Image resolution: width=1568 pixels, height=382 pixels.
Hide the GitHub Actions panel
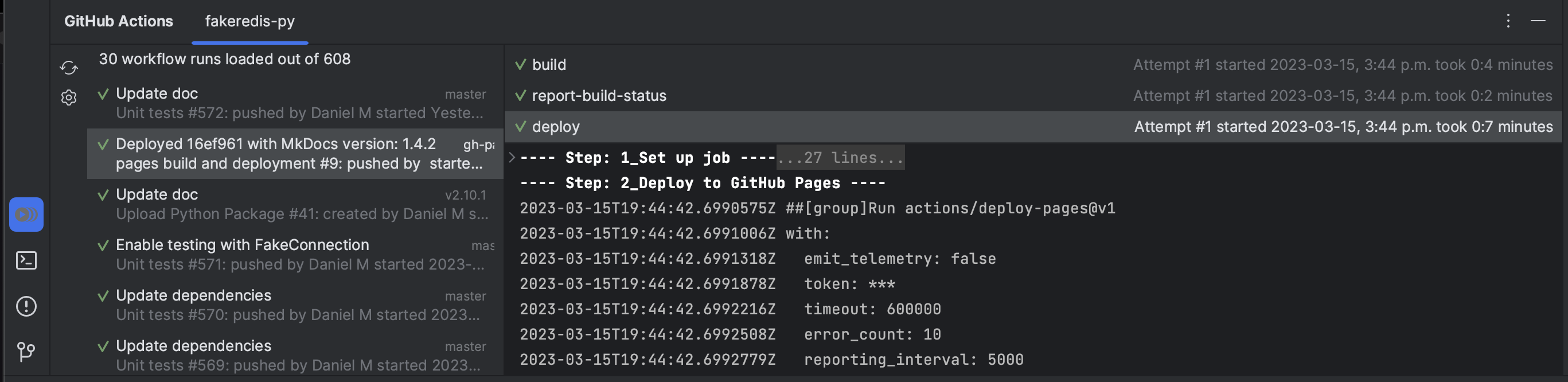click(x=1538, y=21)
